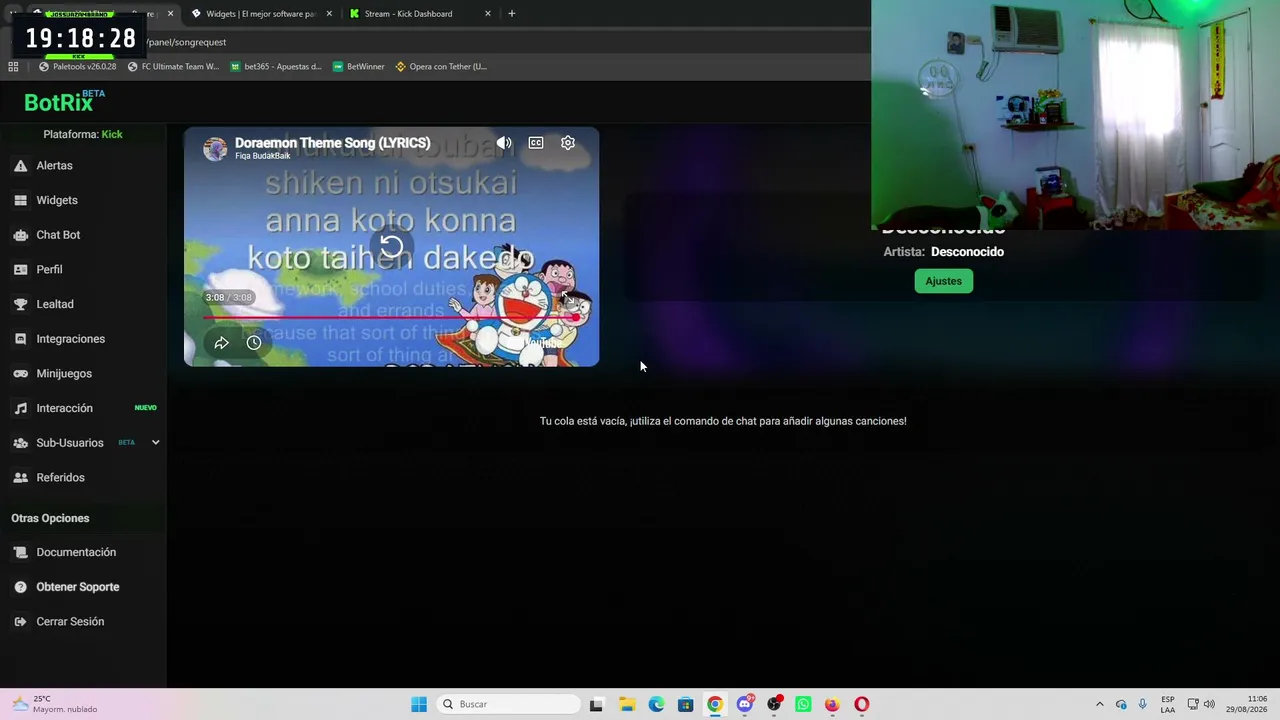Open File Explorer from the taskbar
This screenshot has width=1280, height=720.
[x=626, y=704]
